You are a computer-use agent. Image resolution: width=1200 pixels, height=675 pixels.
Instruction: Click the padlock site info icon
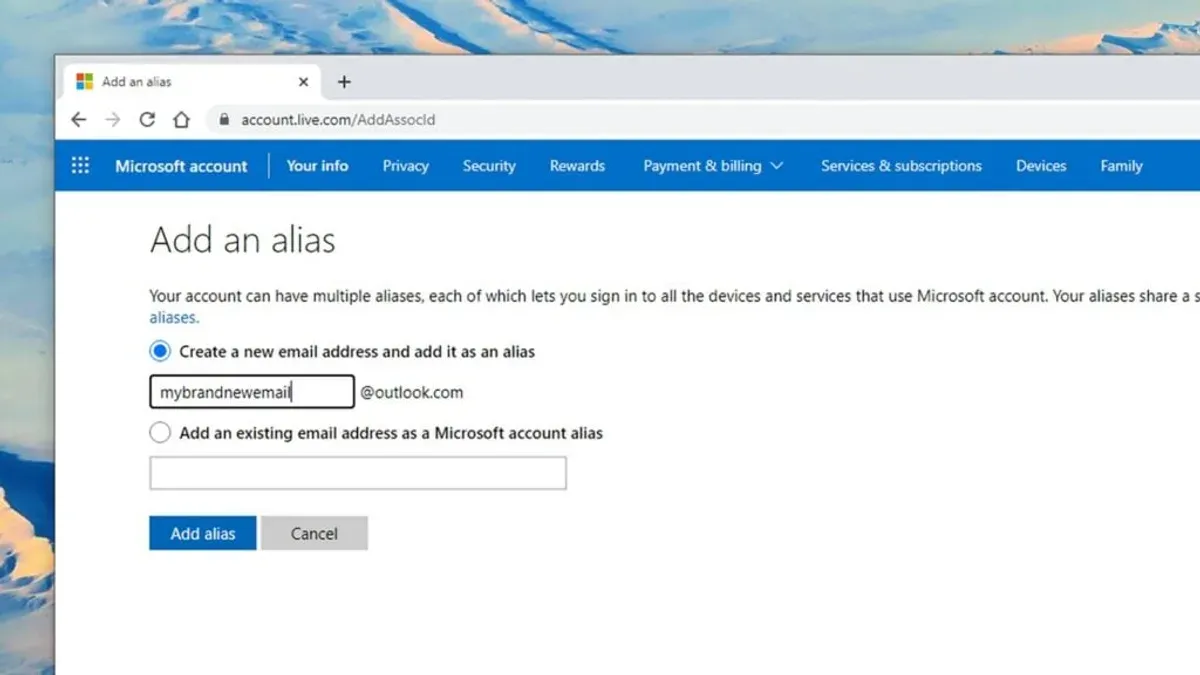coord(224,120)
